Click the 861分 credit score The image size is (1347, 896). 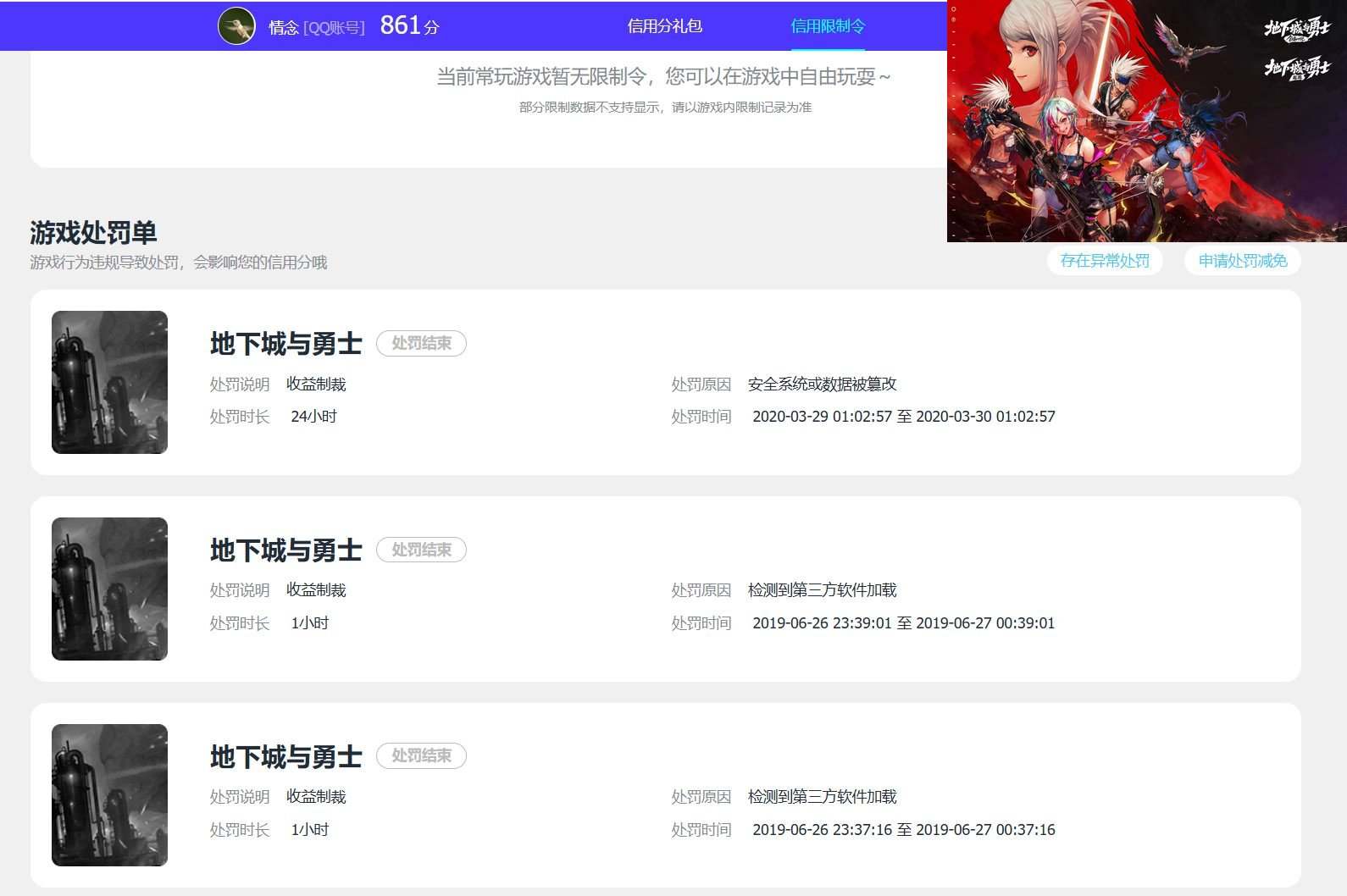[x=409, y=25]
